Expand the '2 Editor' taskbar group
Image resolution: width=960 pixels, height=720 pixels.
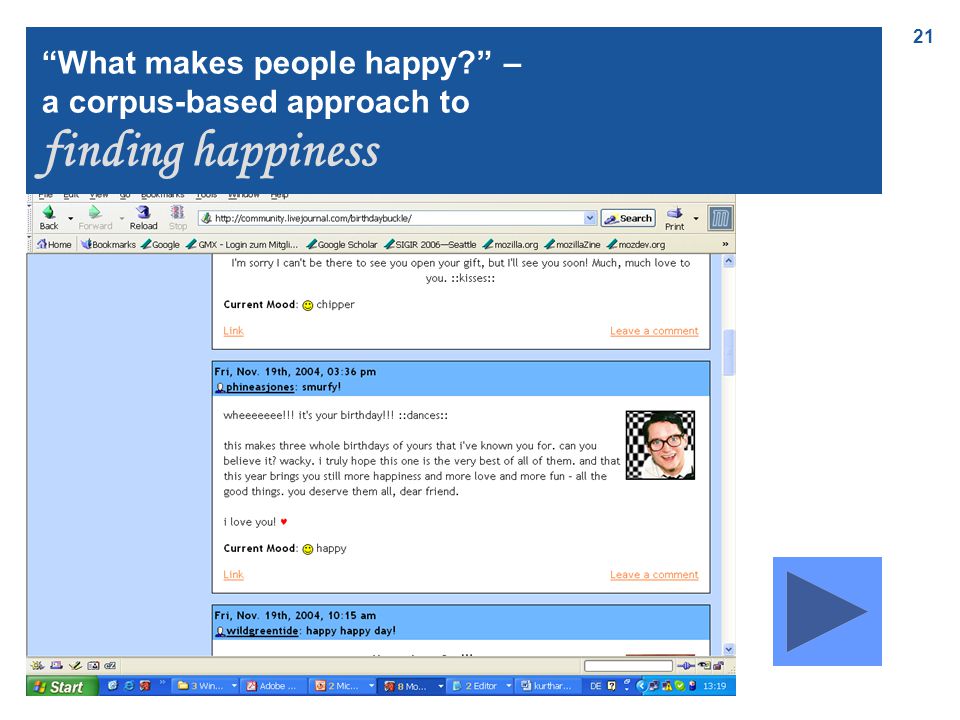click(x=508, y=686)
